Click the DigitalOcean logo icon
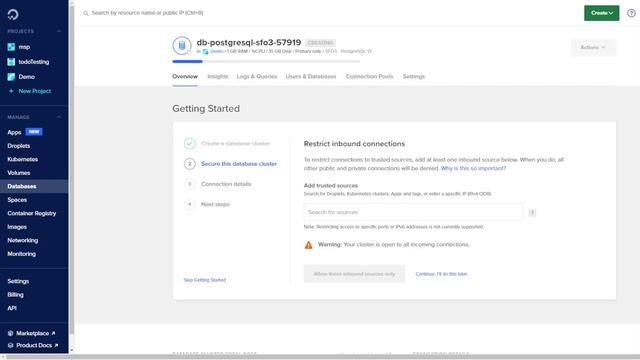The height and width of the screenshot is (360, 640). click(13, 15)
